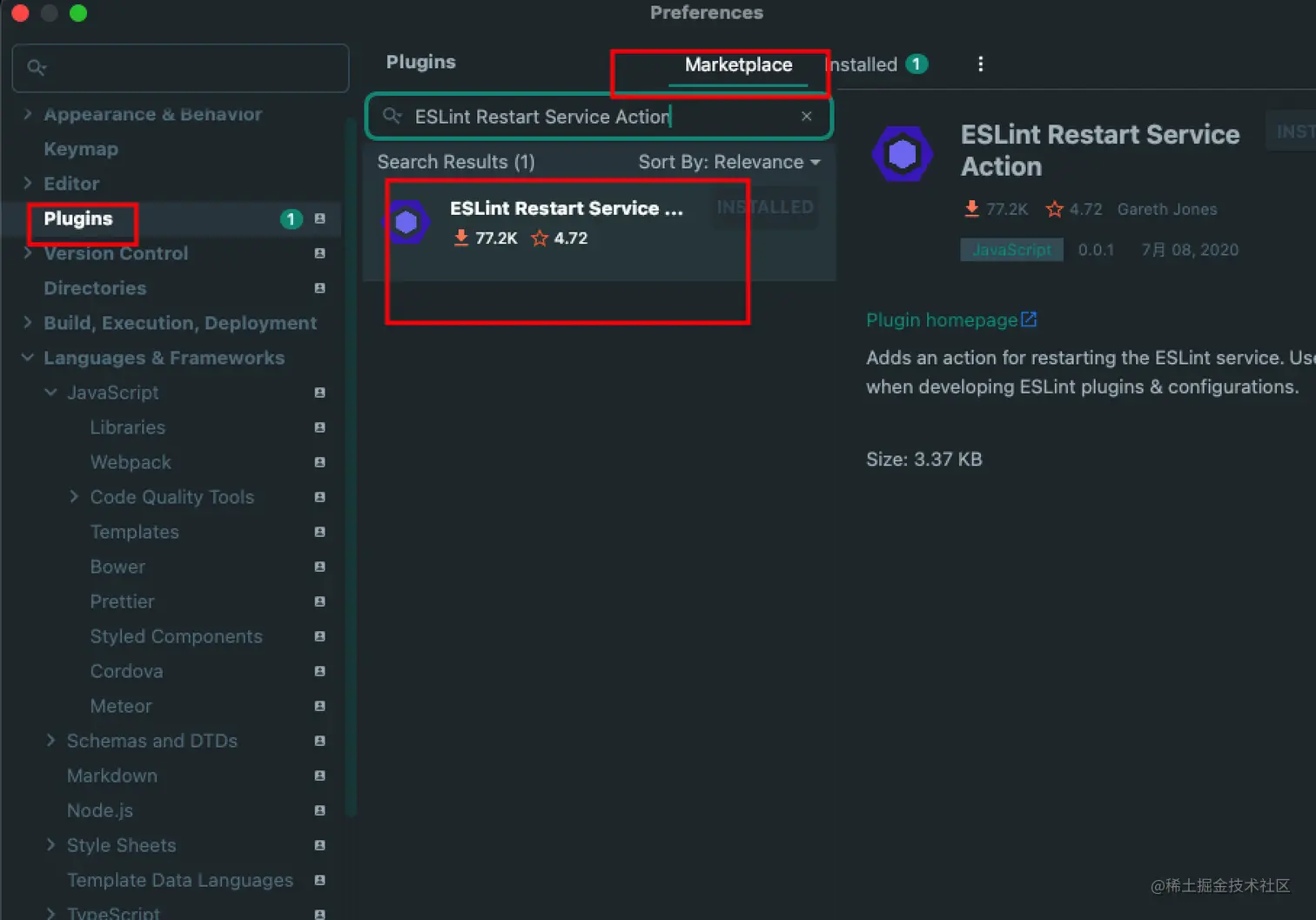
Task: Focus the plugin marketplace search field
Action: click(x=599, y=116)
